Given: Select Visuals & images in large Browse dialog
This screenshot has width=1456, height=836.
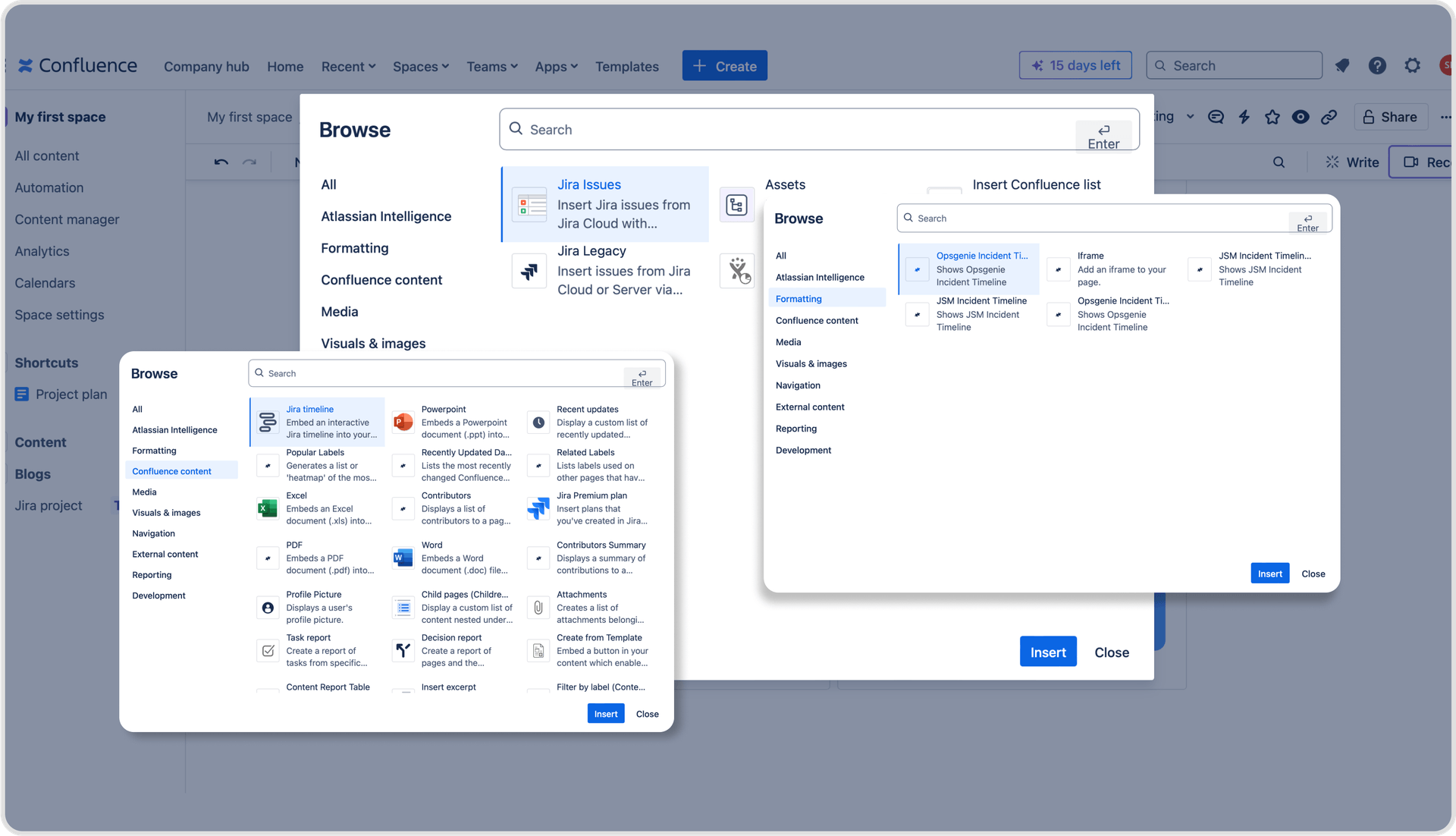Looking at the screenshot, I should [373, 344].
